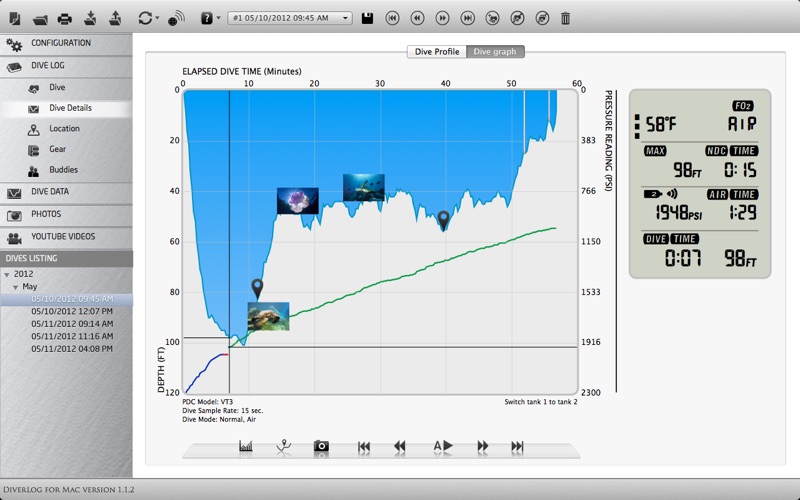The width and height of the screenshot is (800, 500).
Task: Start auto play with the A play button
Action: 443,446
